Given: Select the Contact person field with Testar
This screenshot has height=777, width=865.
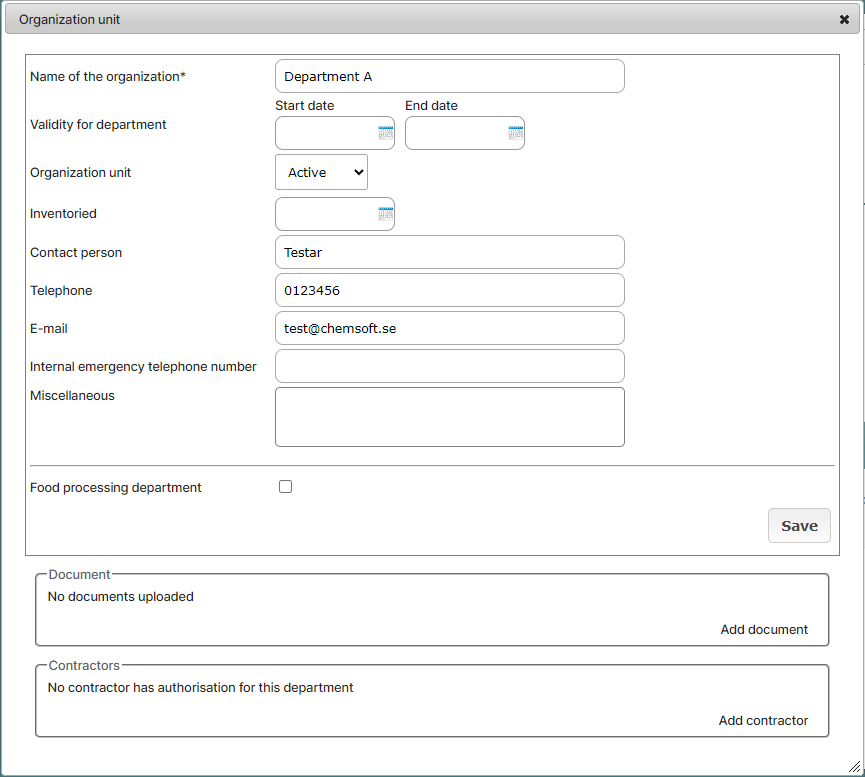Looking at the screenshot, I should [x=450, y=252].
